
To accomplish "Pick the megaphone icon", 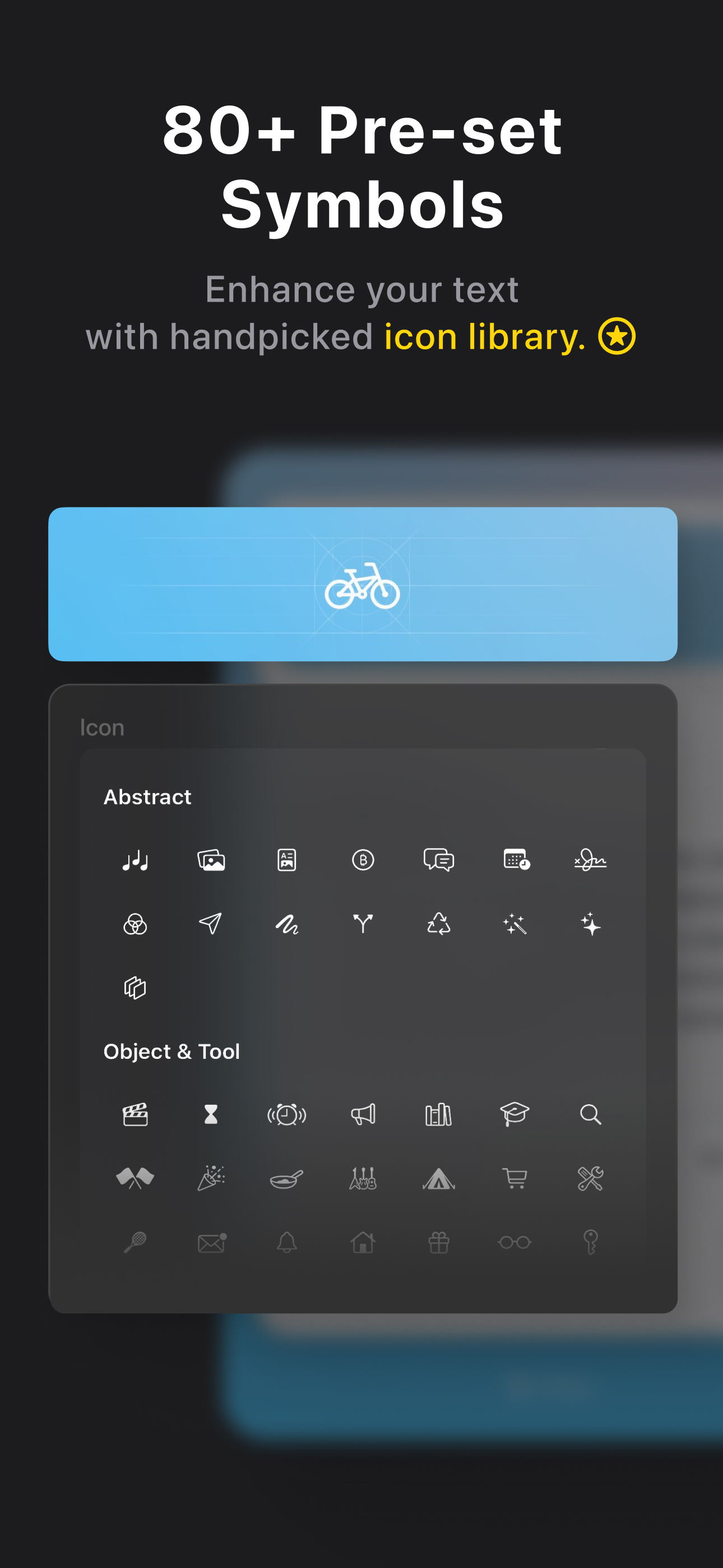I will [x=363, y=1114].
